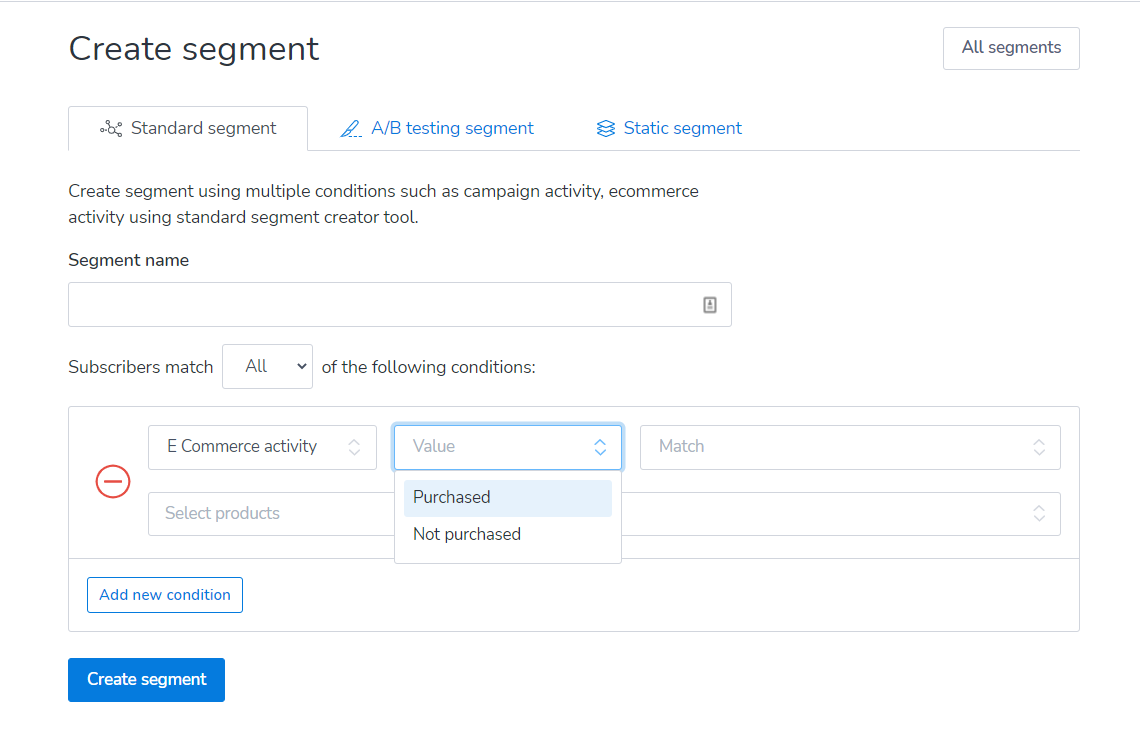
Task: Submit with the Create segment button
Action: point(146,680)
